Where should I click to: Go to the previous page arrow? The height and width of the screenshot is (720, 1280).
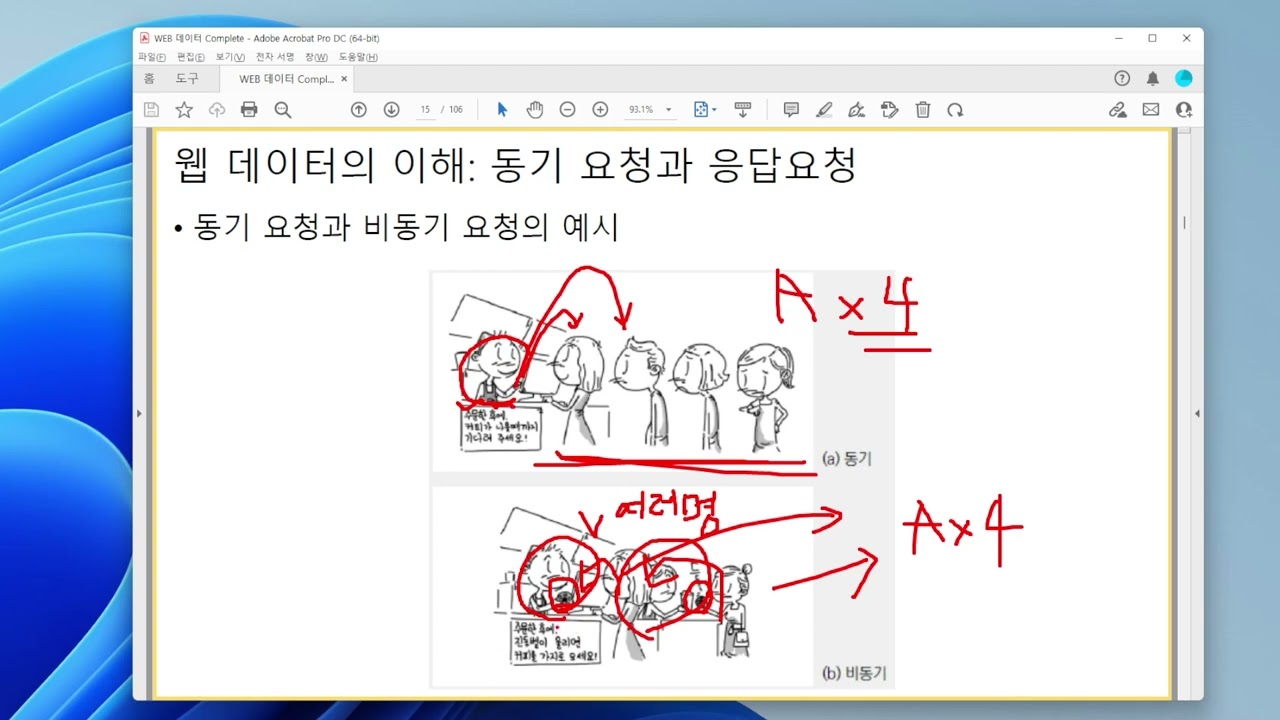[358, 109]
